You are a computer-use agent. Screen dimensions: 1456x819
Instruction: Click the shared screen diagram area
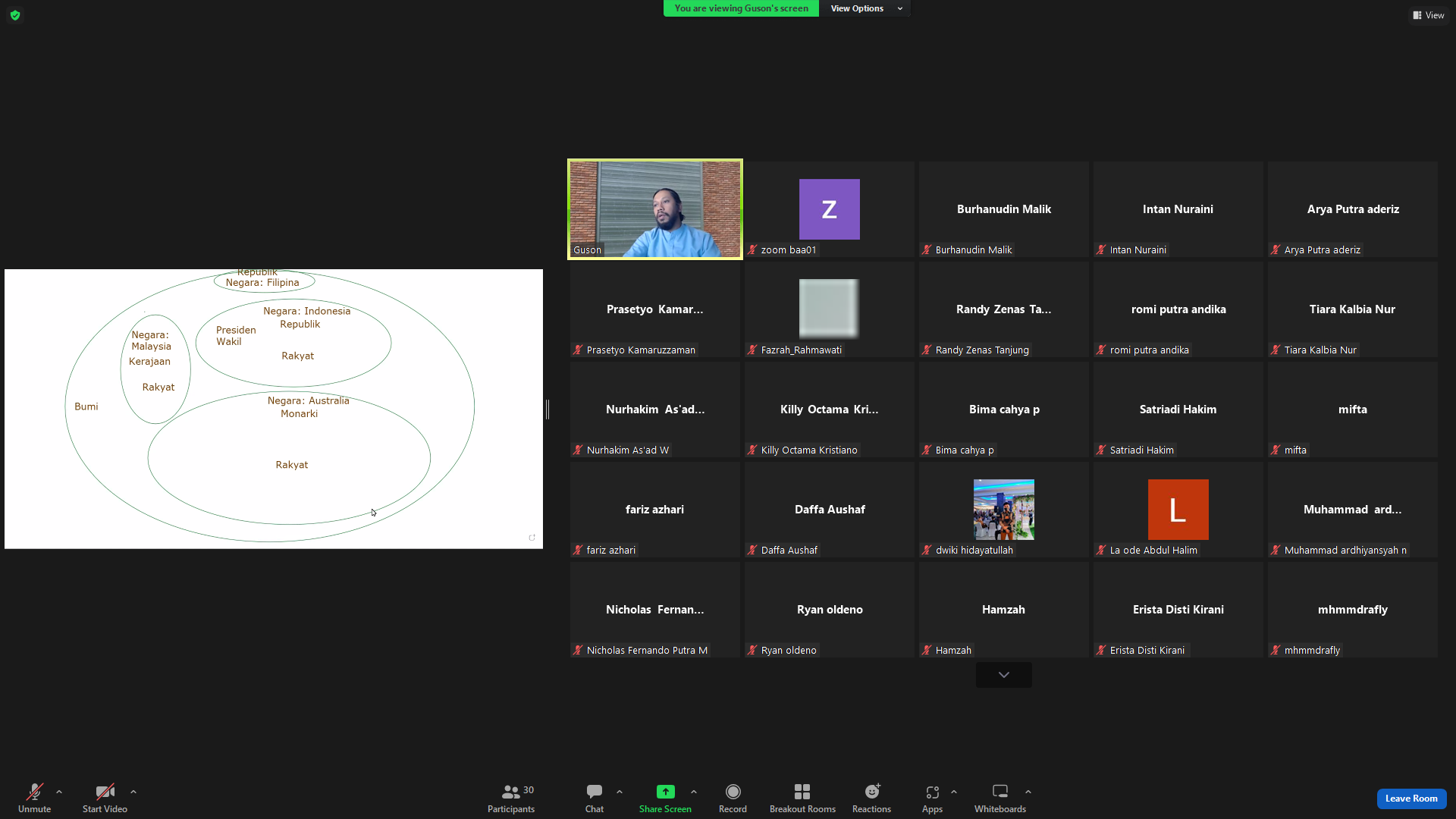[x=273, y=409]
